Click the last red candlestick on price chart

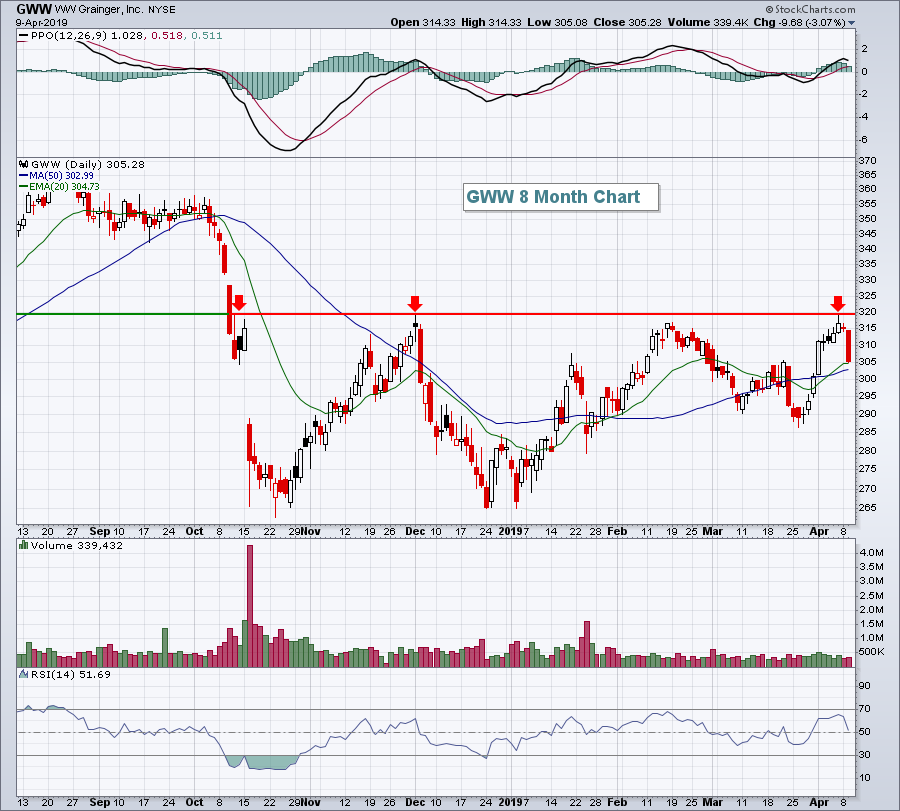coord(848,346)
